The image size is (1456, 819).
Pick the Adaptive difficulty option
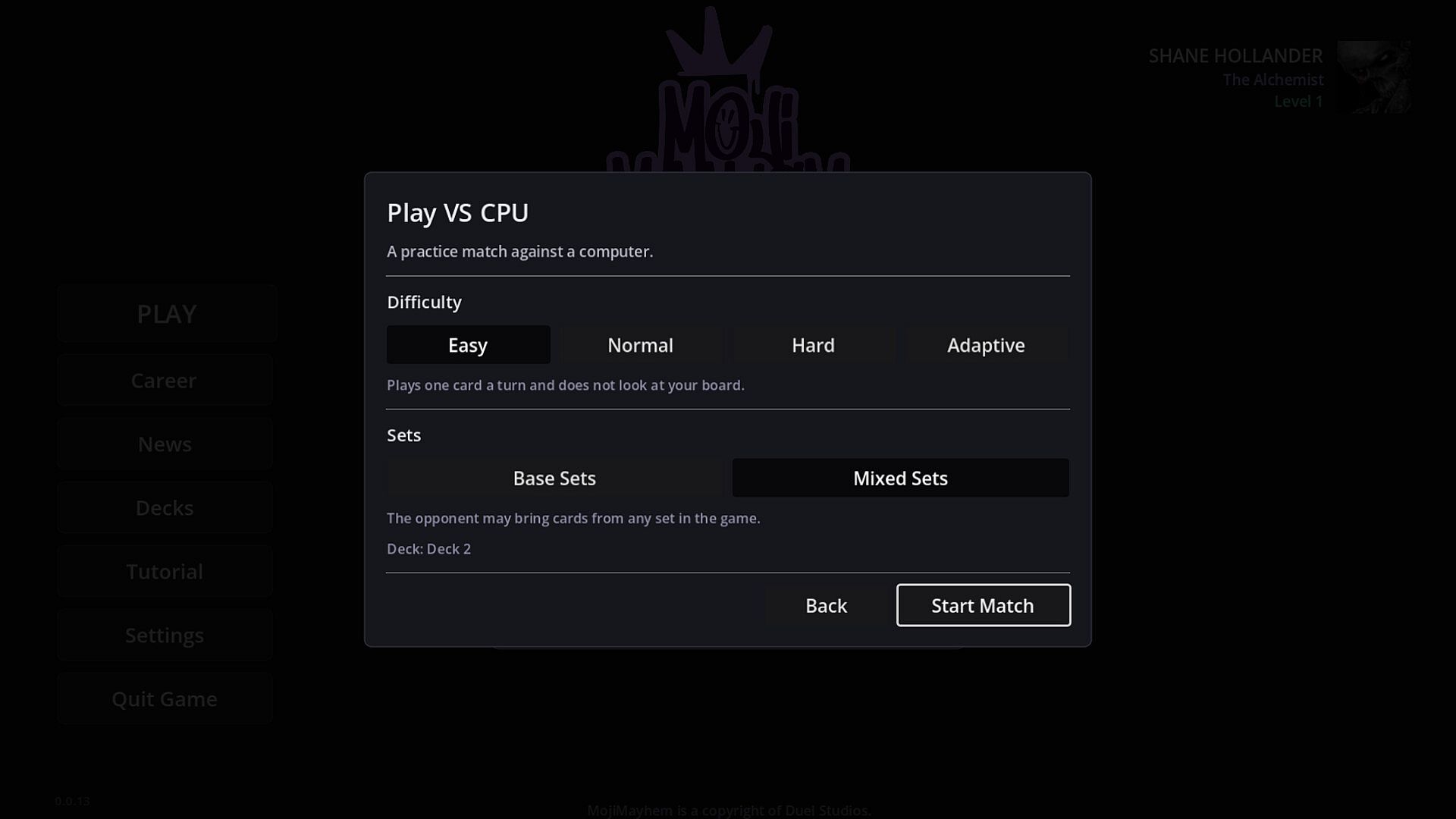(986, 345)
